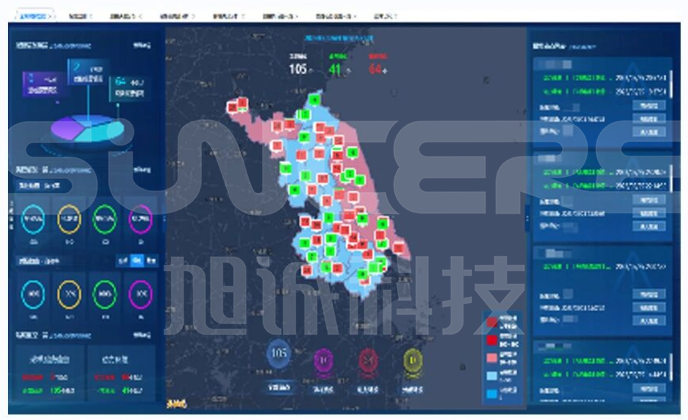Select the left segment of period toggle
688x420 pixels.
[x=123, y=261]
